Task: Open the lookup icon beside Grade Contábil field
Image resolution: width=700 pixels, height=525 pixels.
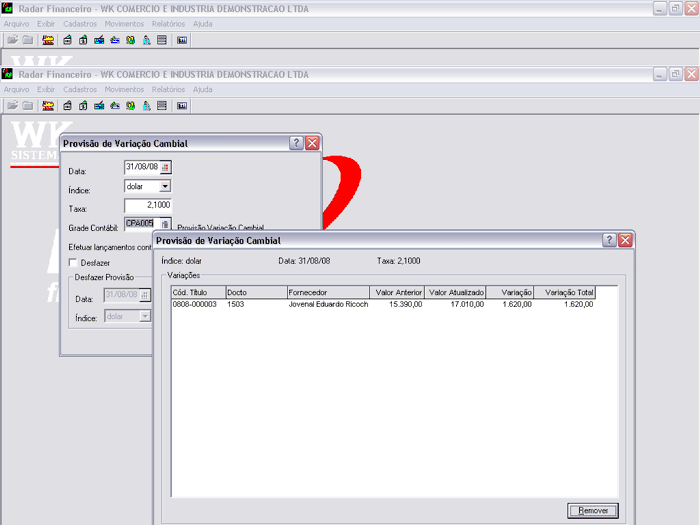Action: 166,224
